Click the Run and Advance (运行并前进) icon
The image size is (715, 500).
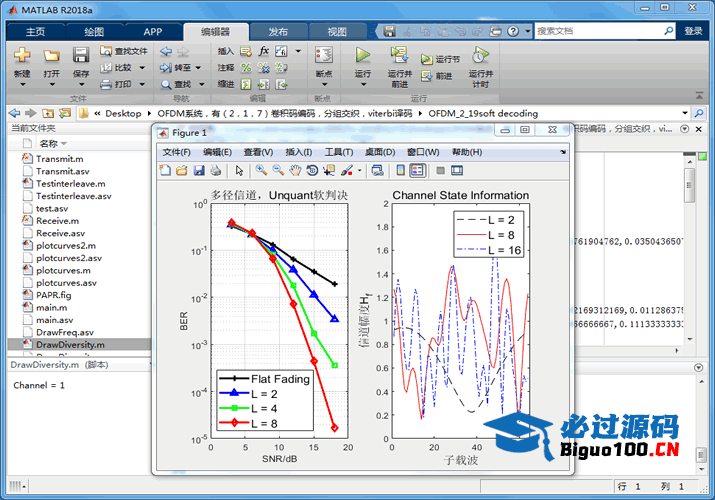[x=399, y=55]
